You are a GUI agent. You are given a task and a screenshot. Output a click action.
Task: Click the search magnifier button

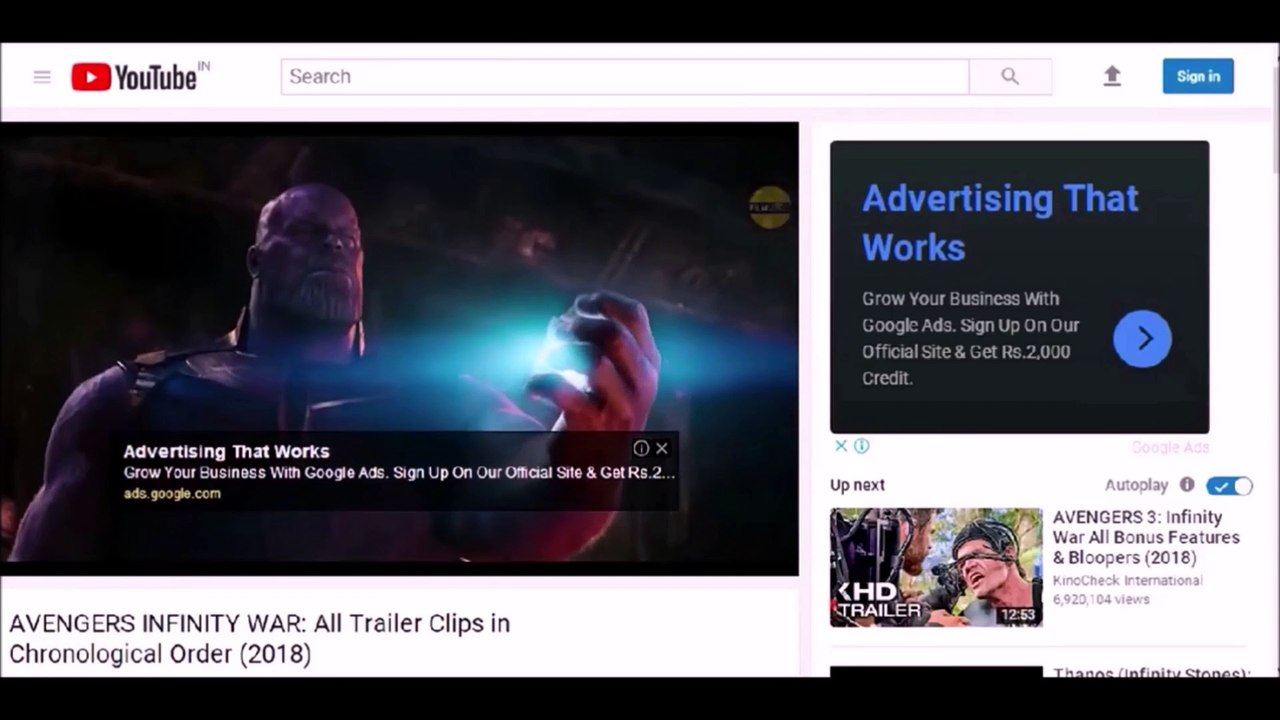pos(1010,77)
